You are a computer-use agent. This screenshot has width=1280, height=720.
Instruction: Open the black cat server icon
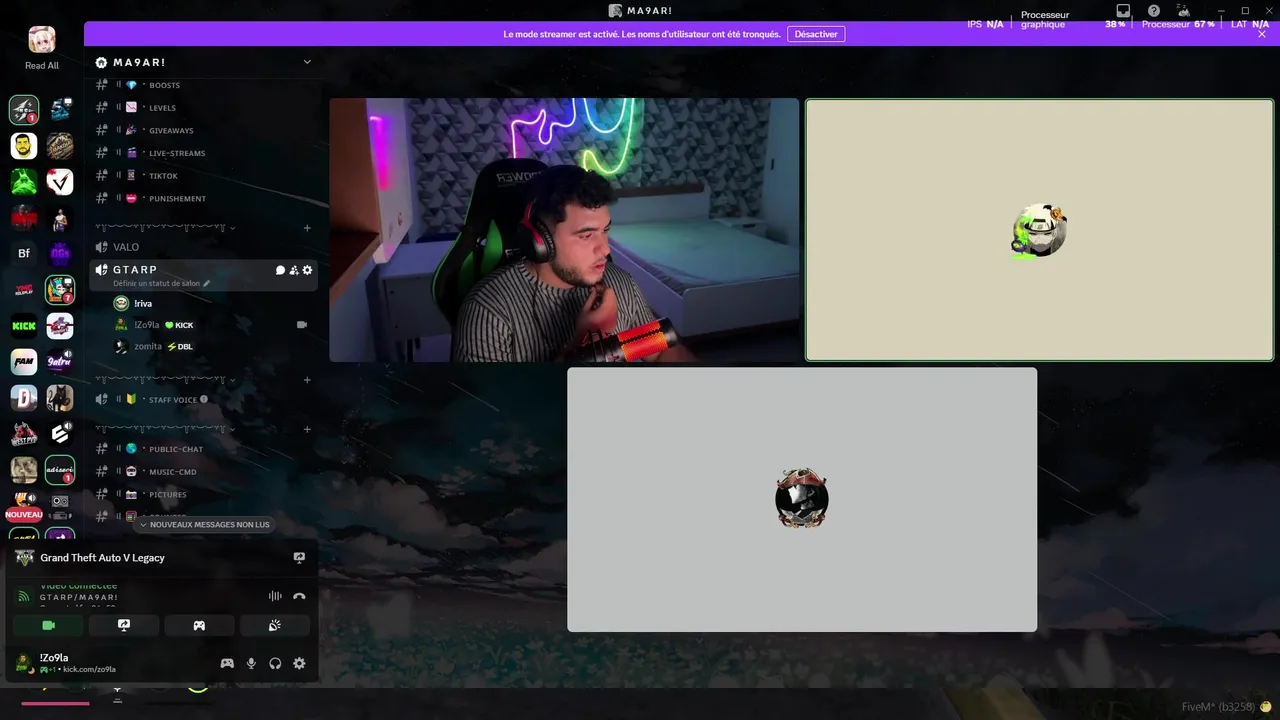click(x=60, y=398)
